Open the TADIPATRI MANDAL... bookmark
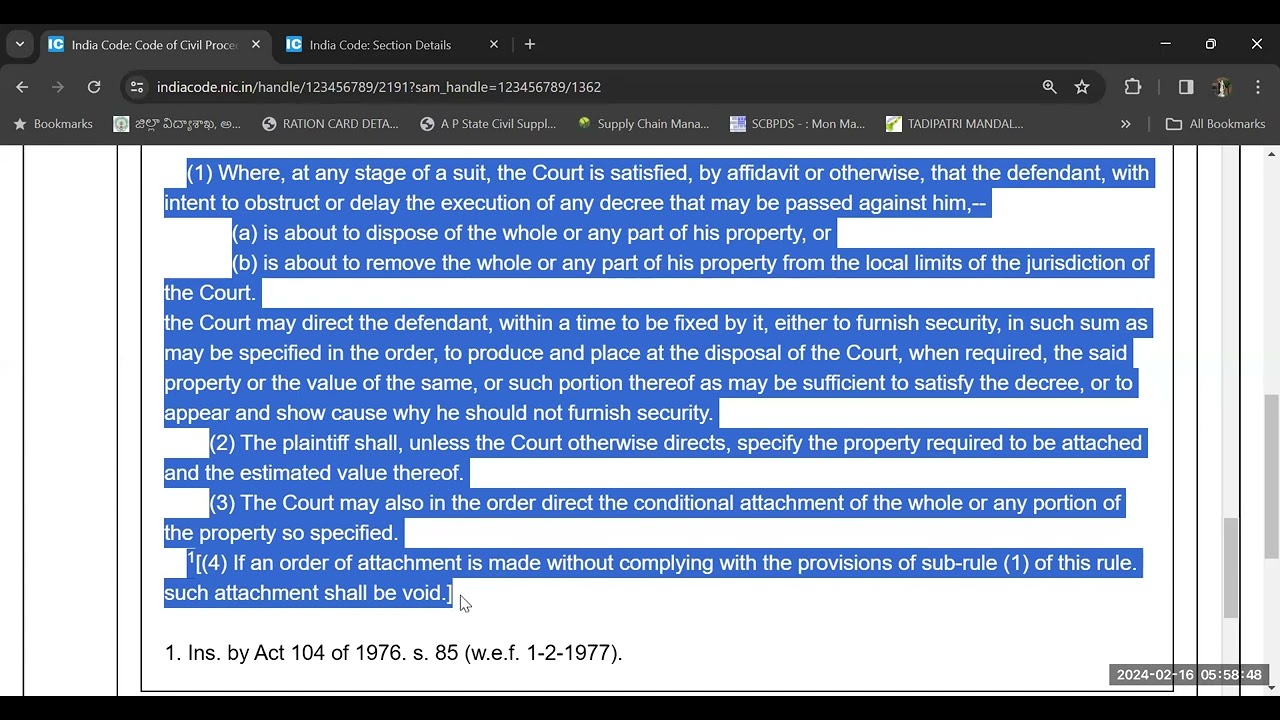This screenshot has width=1280, height=720. point(955,124)
